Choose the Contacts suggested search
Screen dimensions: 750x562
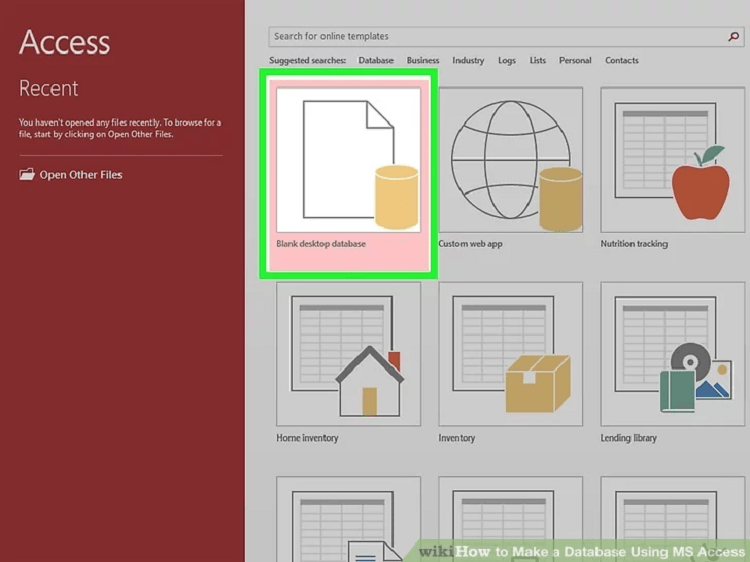[621, 61]
